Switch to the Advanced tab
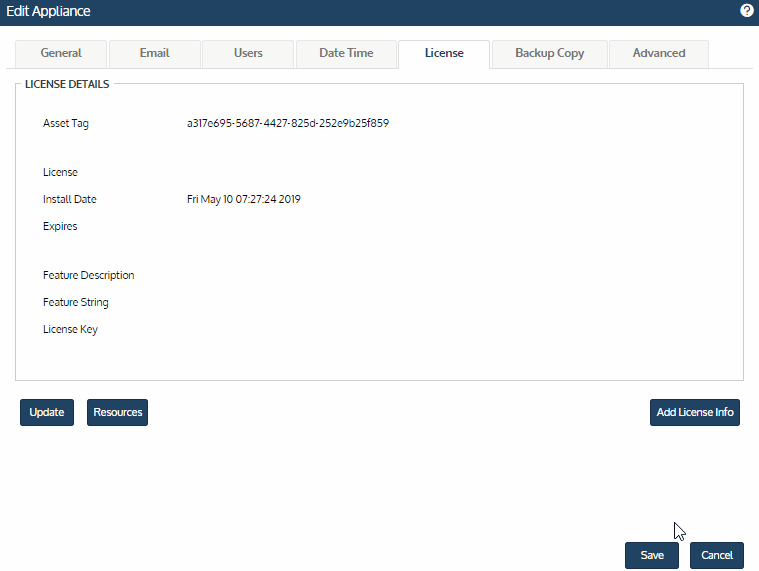The height and width of the screenshot is (571, 759). (659, 54)
